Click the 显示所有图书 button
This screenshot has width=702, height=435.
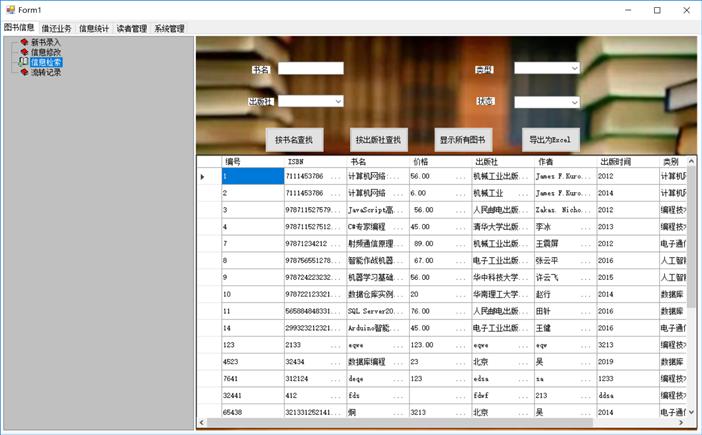[x=463, y=140]
